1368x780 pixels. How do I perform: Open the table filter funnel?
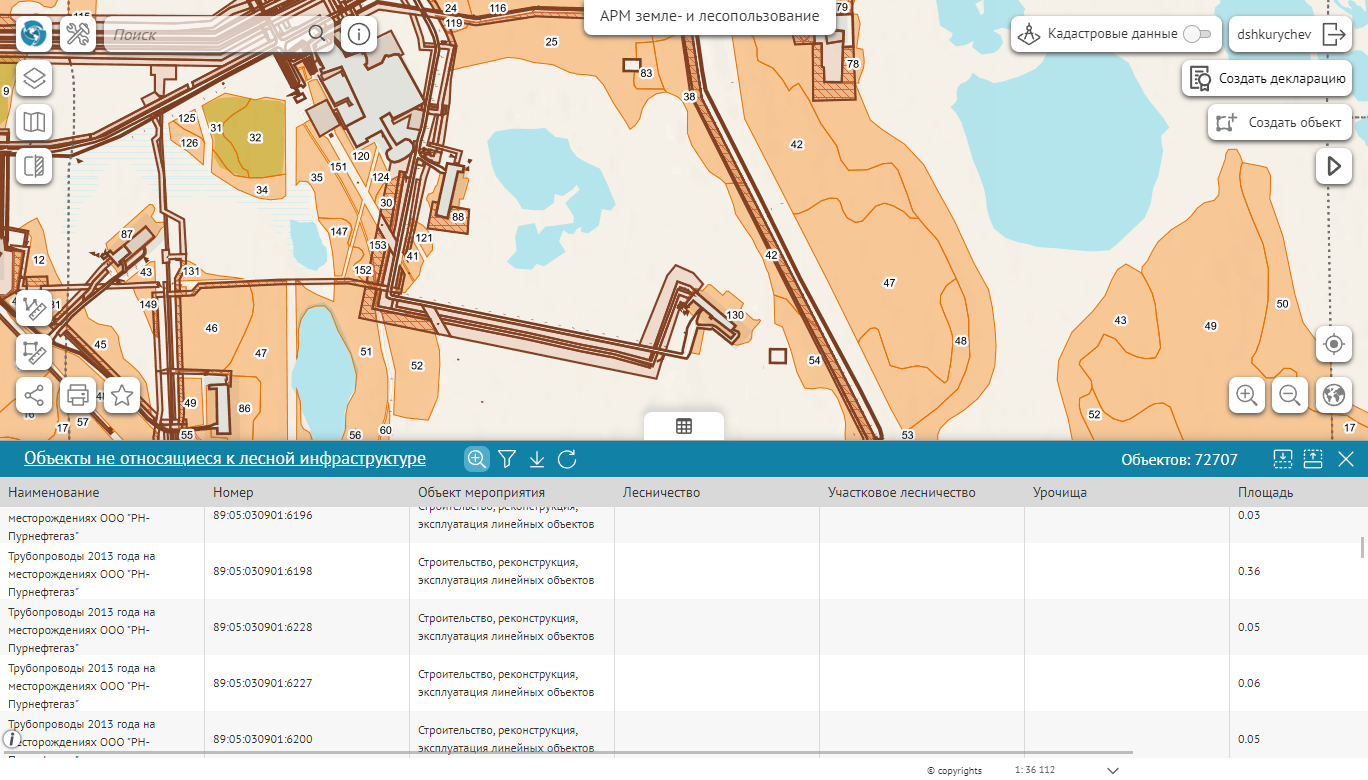[x=507, y=459]
